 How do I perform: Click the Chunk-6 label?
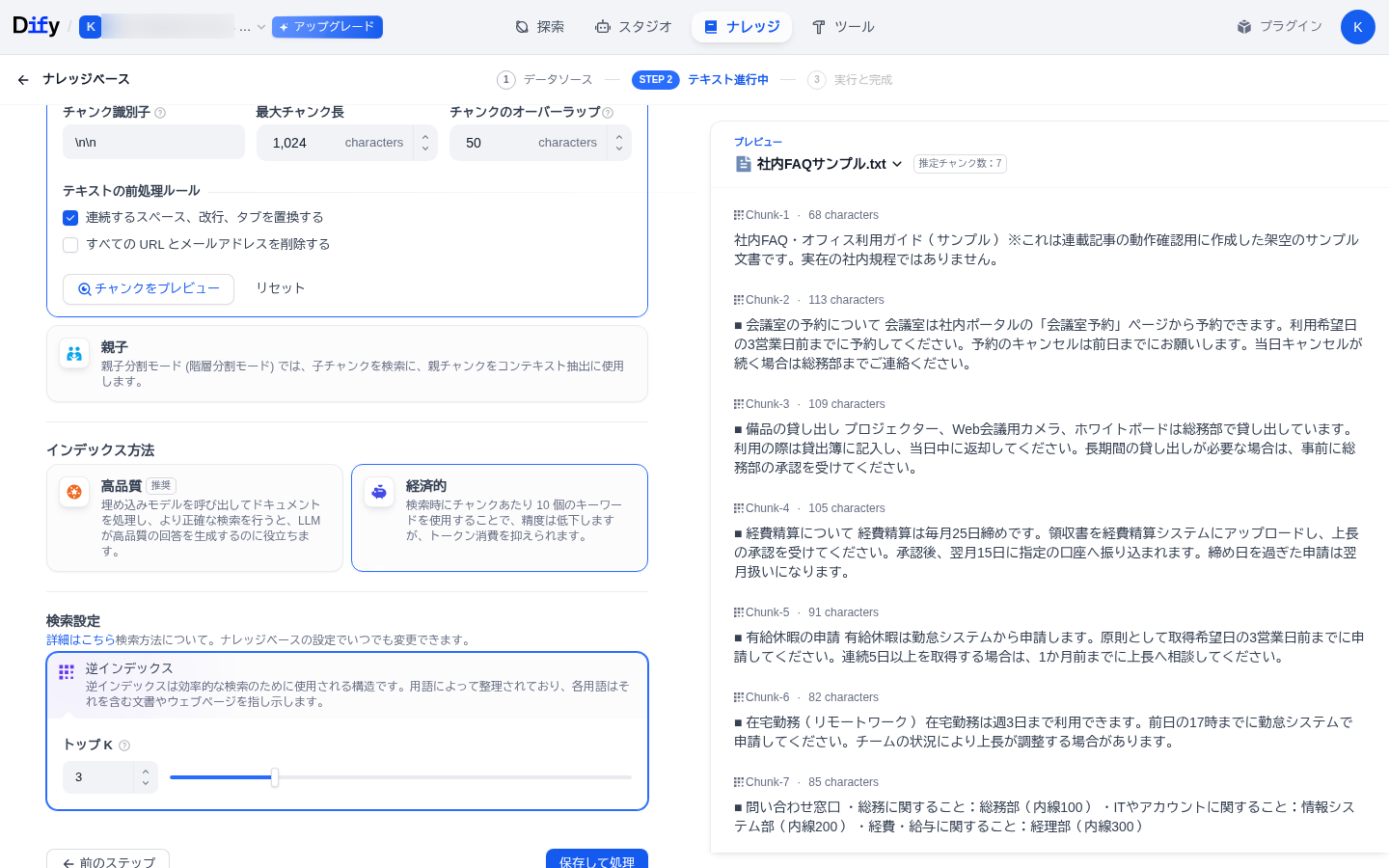[767, 697]
